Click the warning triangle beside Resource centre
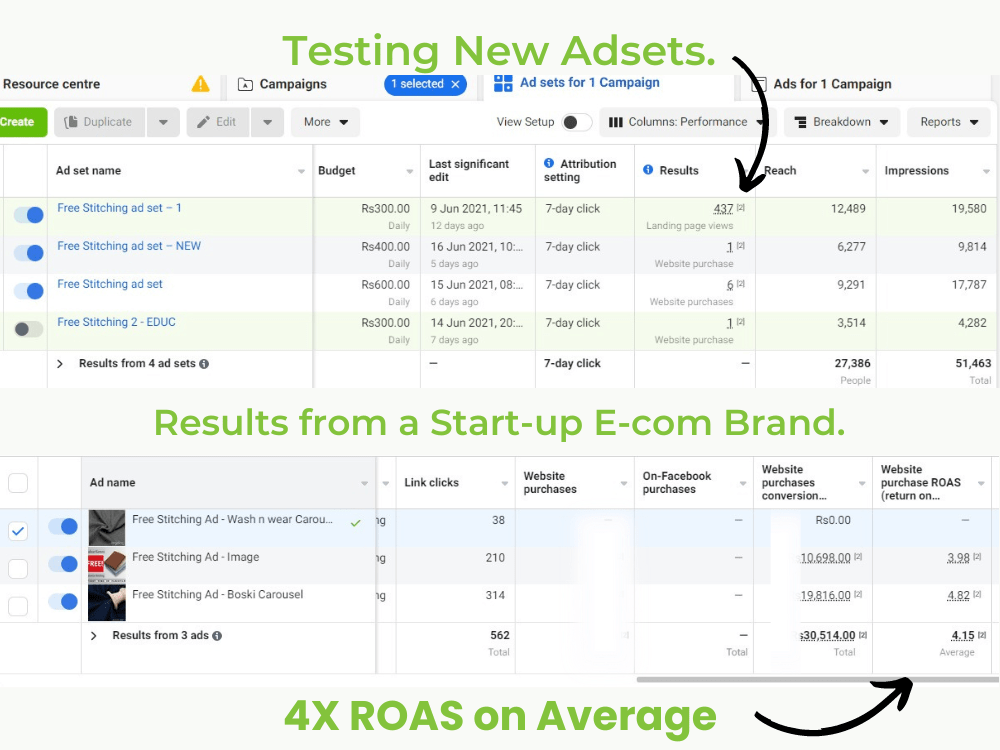Image resolution: width=1000 pixels, height=750 pixels. coord(200,84)
